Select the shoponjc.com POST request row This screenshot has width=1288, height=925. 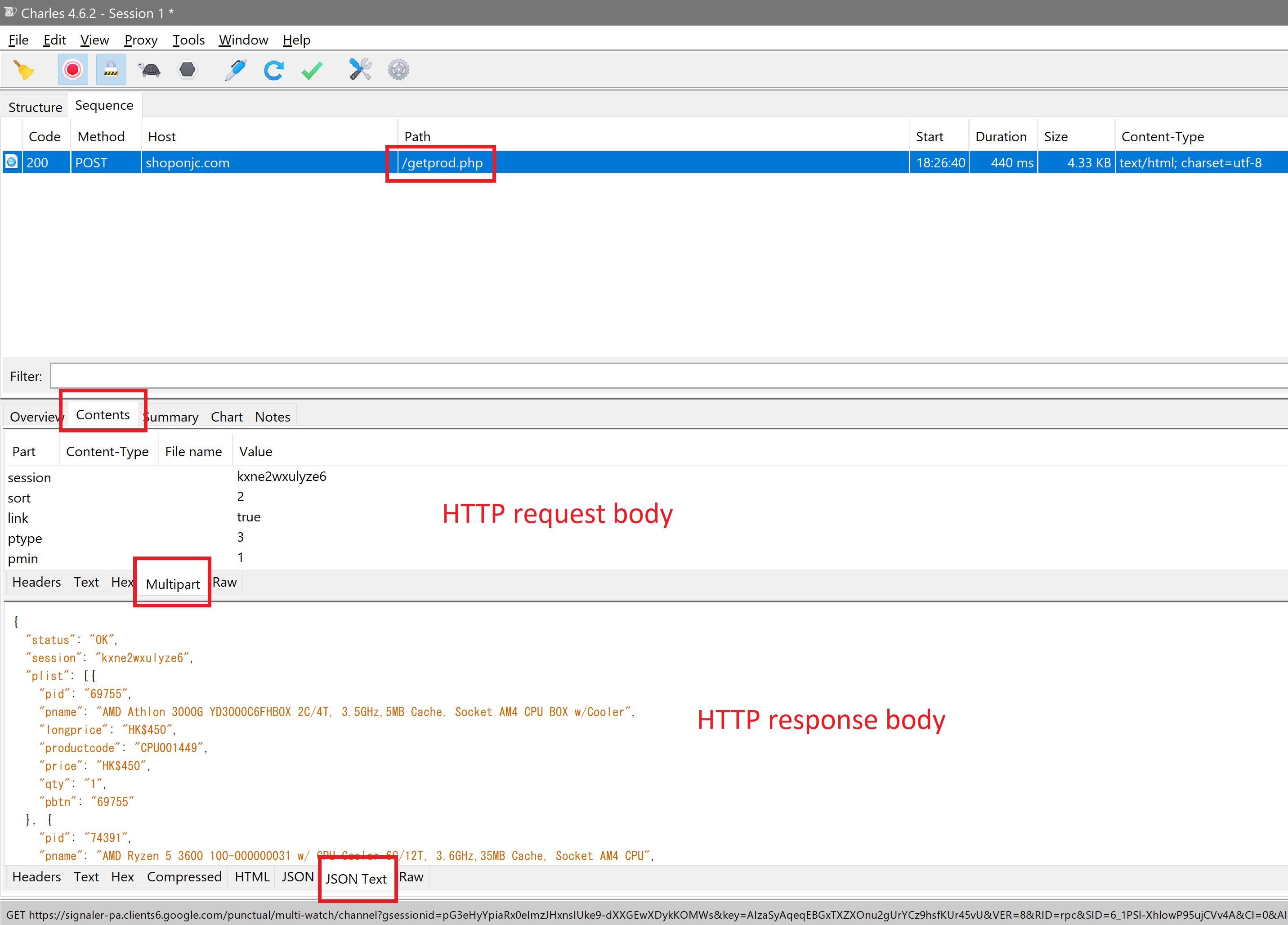(644, 162)
